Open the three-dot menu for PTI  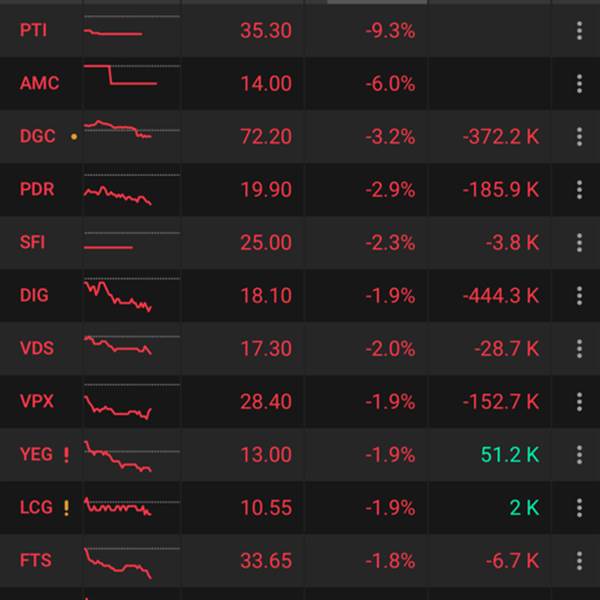[x=579, y=31]
